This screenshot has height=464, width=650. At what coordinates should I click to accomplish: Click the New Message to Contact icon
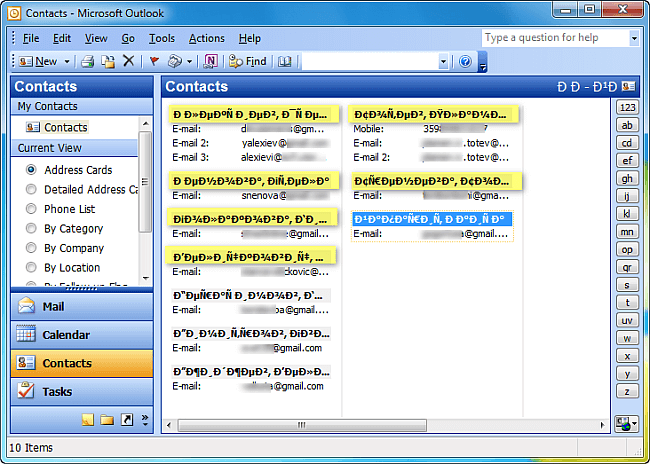tap(175, 61)
